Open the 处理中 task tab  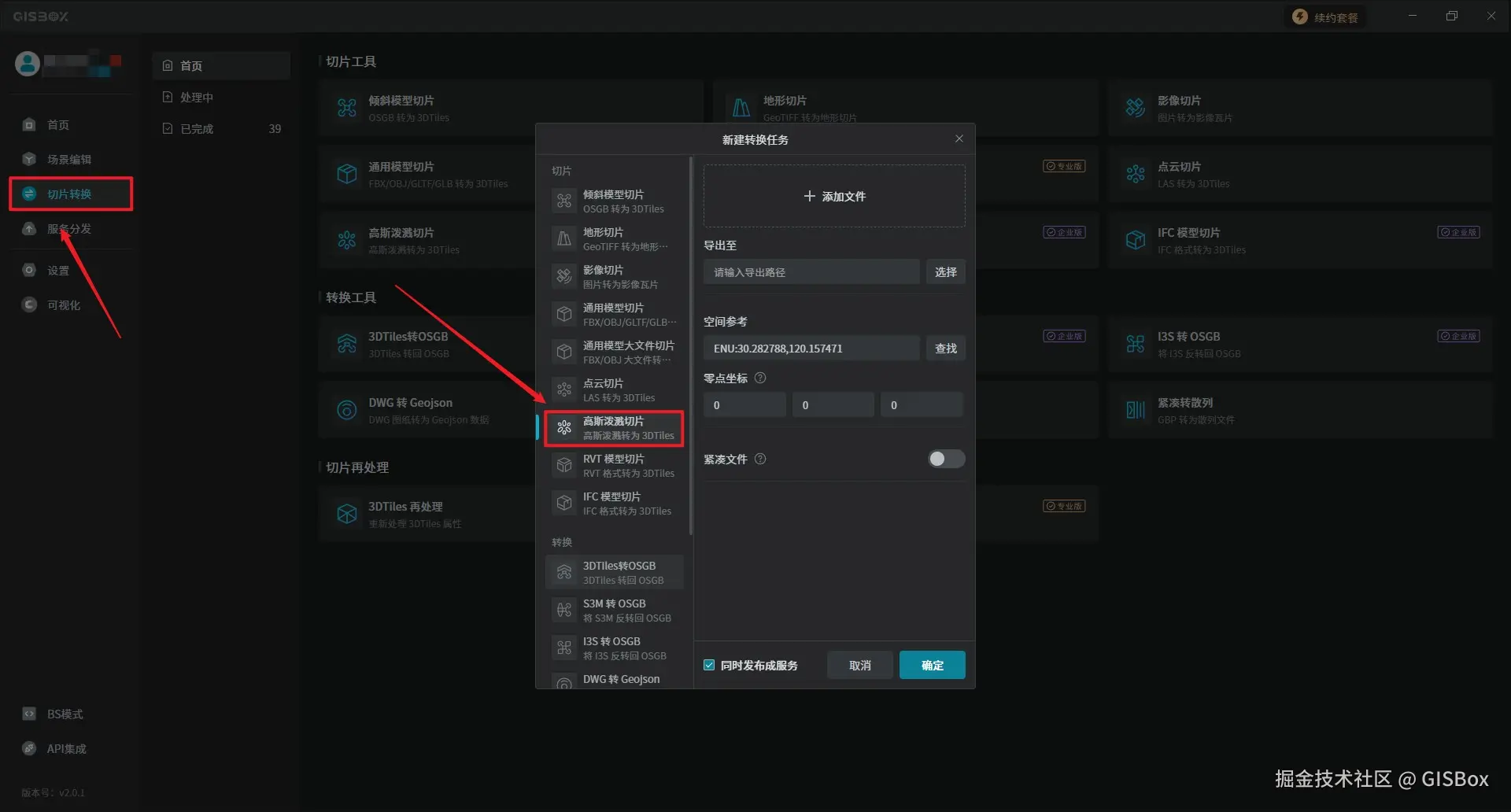[x=221, y=98]
